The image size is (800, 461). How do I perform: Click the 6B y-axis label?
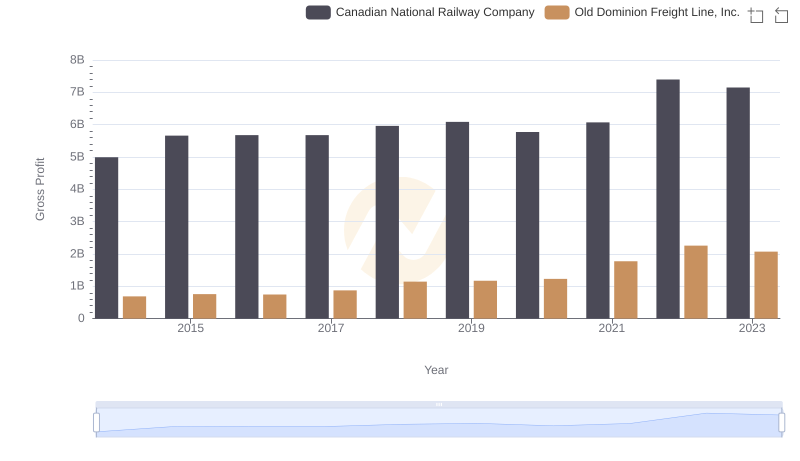pyautogui.click(x=78, y=124)
